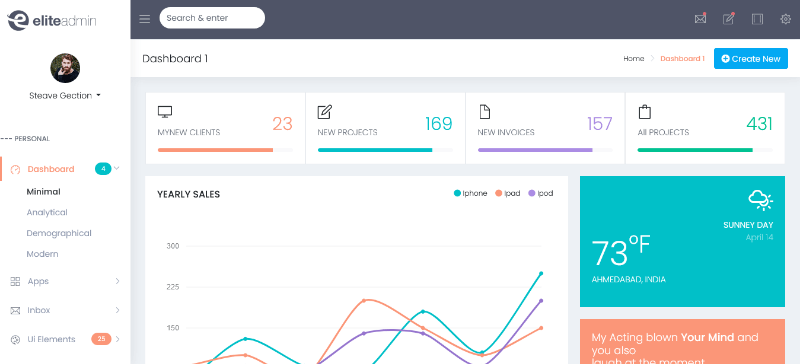Click the YEARLY SALES chart title
The width and height of the screenshot is (800, 364).
coord(188,195)
